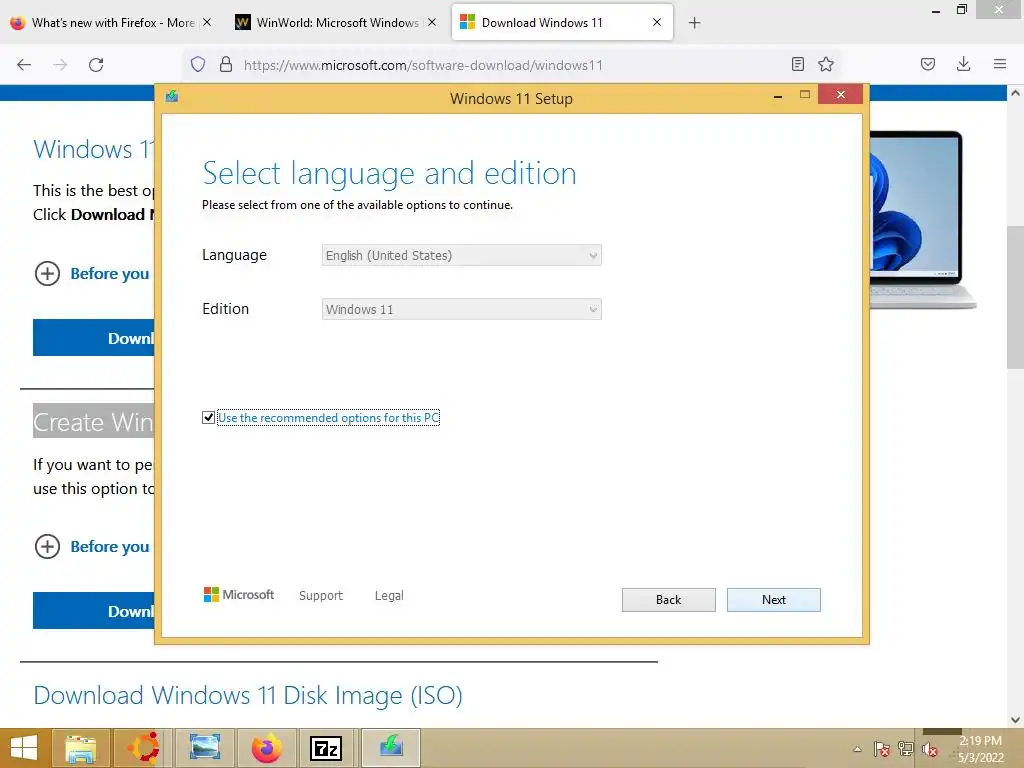Uncheck 'Use the recommended options for this PC'

[x=208, y=417]
